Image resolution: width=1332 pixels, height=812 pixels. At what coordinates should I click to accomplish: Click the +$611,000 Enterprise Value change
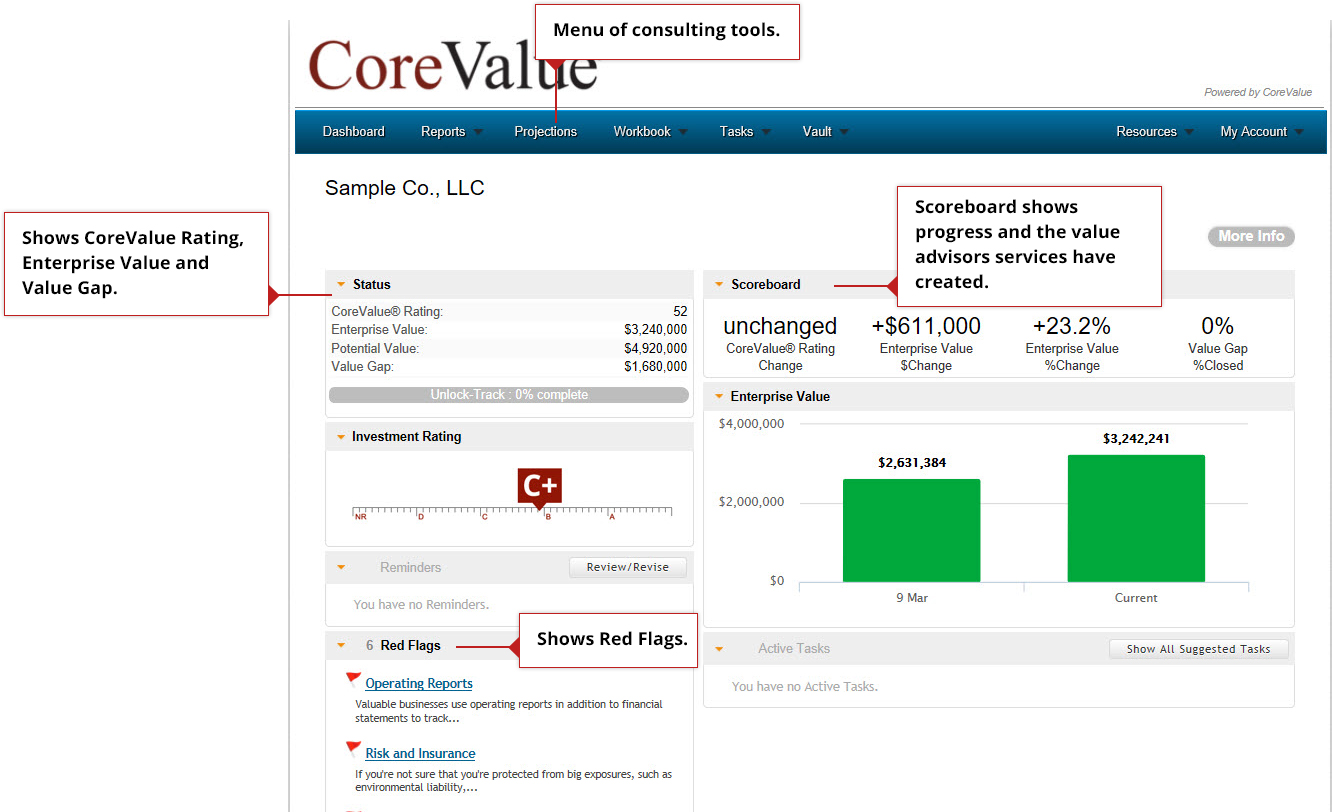click(926, 326)
